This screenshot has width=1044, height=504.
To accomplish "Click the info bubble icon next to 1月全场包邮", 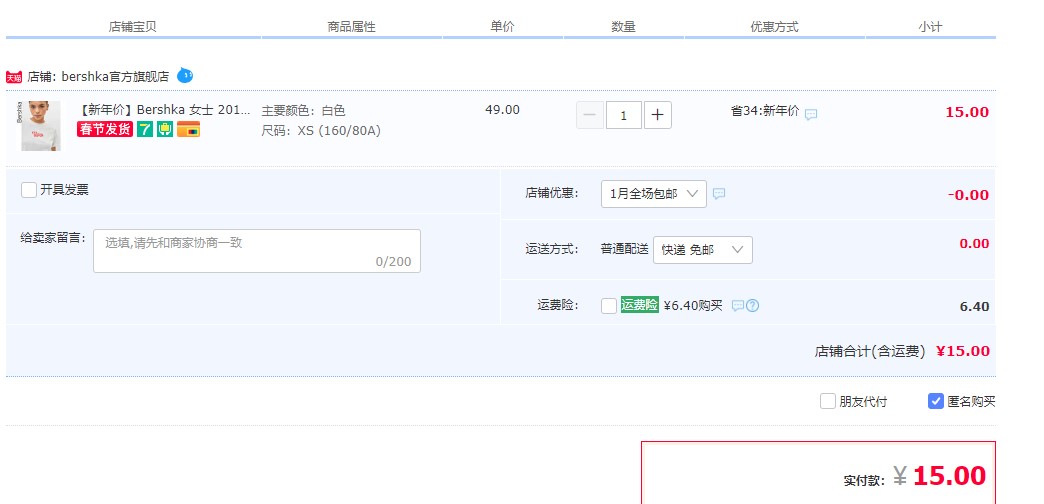I will pos(719,194).
